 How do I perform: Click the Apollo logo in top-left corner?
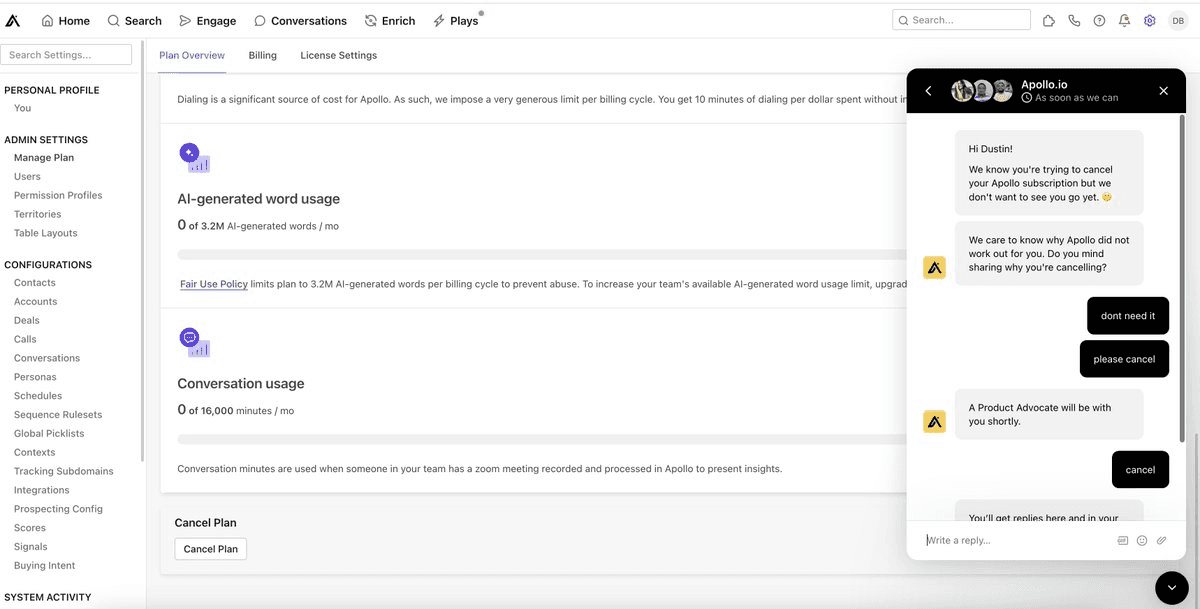point(13,20)
